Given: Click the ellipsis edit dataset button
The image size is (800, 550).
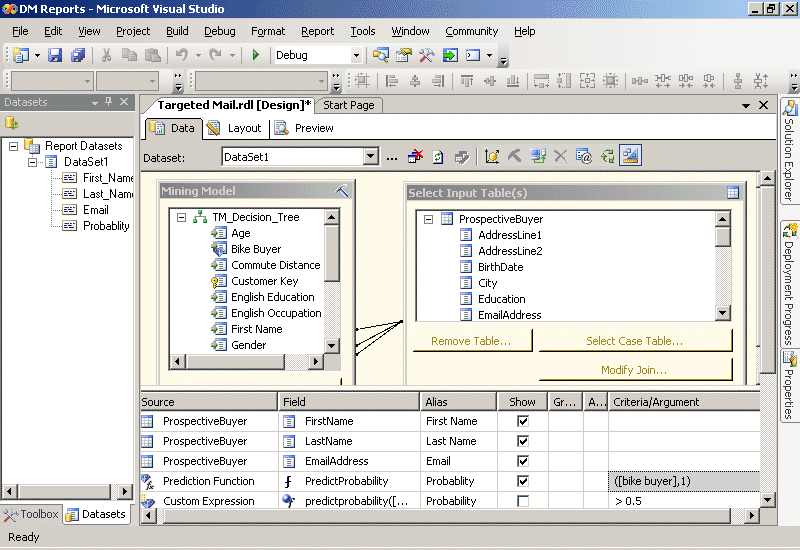Looking at the screenshot, I should [392, 158].
